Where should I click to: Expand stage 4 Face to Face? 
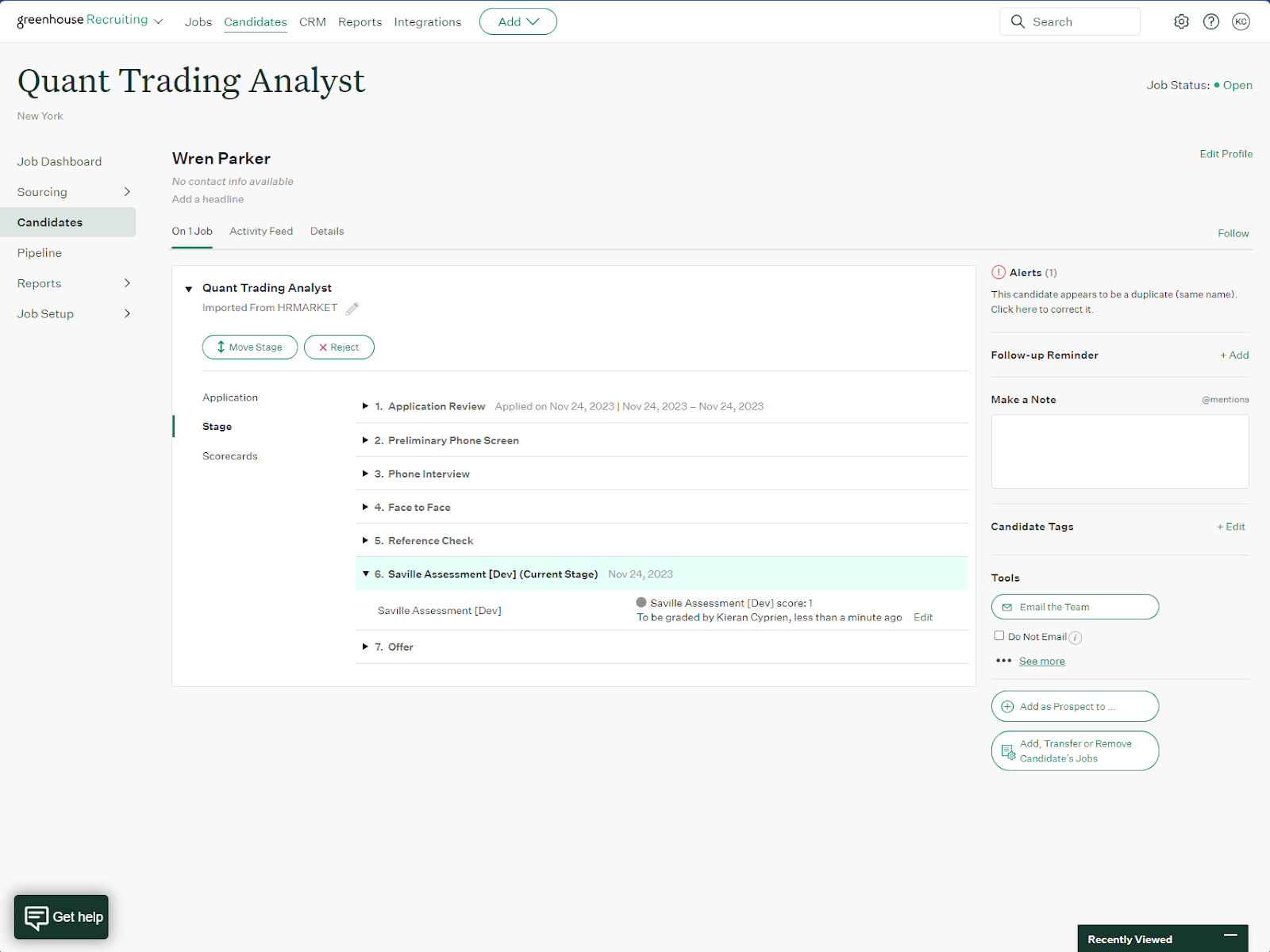coord(365,506)
